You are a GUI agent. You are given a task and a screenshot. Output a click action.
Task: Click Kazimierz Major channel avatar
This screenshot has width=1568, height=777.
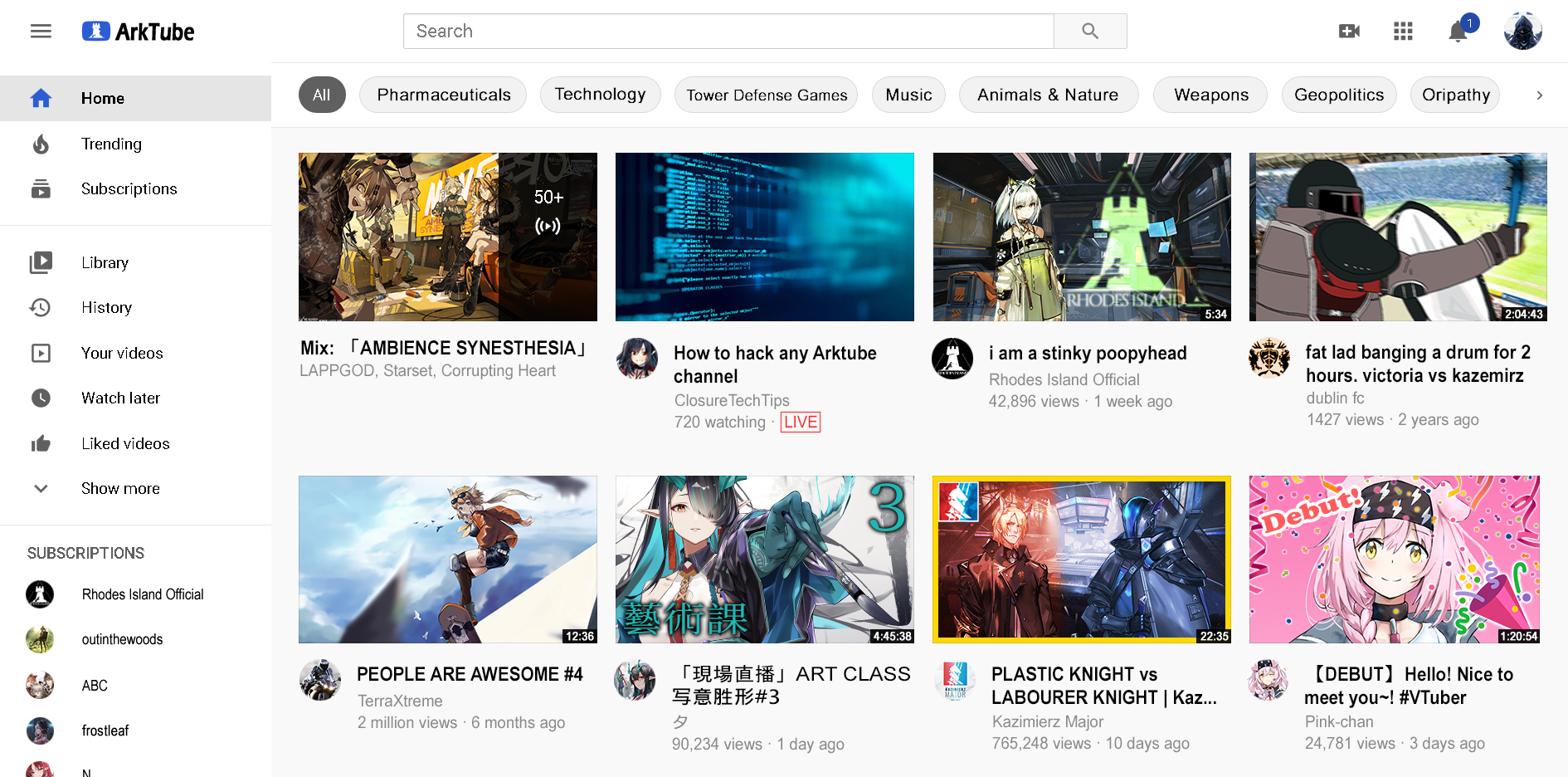pos(955,680)
